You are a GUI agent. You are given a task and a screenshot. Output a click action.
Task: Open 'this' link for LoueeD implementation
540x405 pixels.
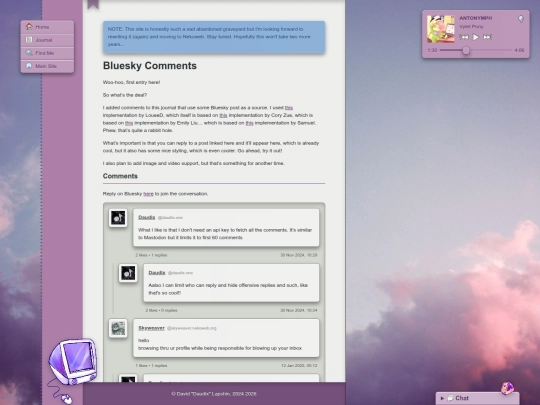pyautogui.click(x=289, y=108)
